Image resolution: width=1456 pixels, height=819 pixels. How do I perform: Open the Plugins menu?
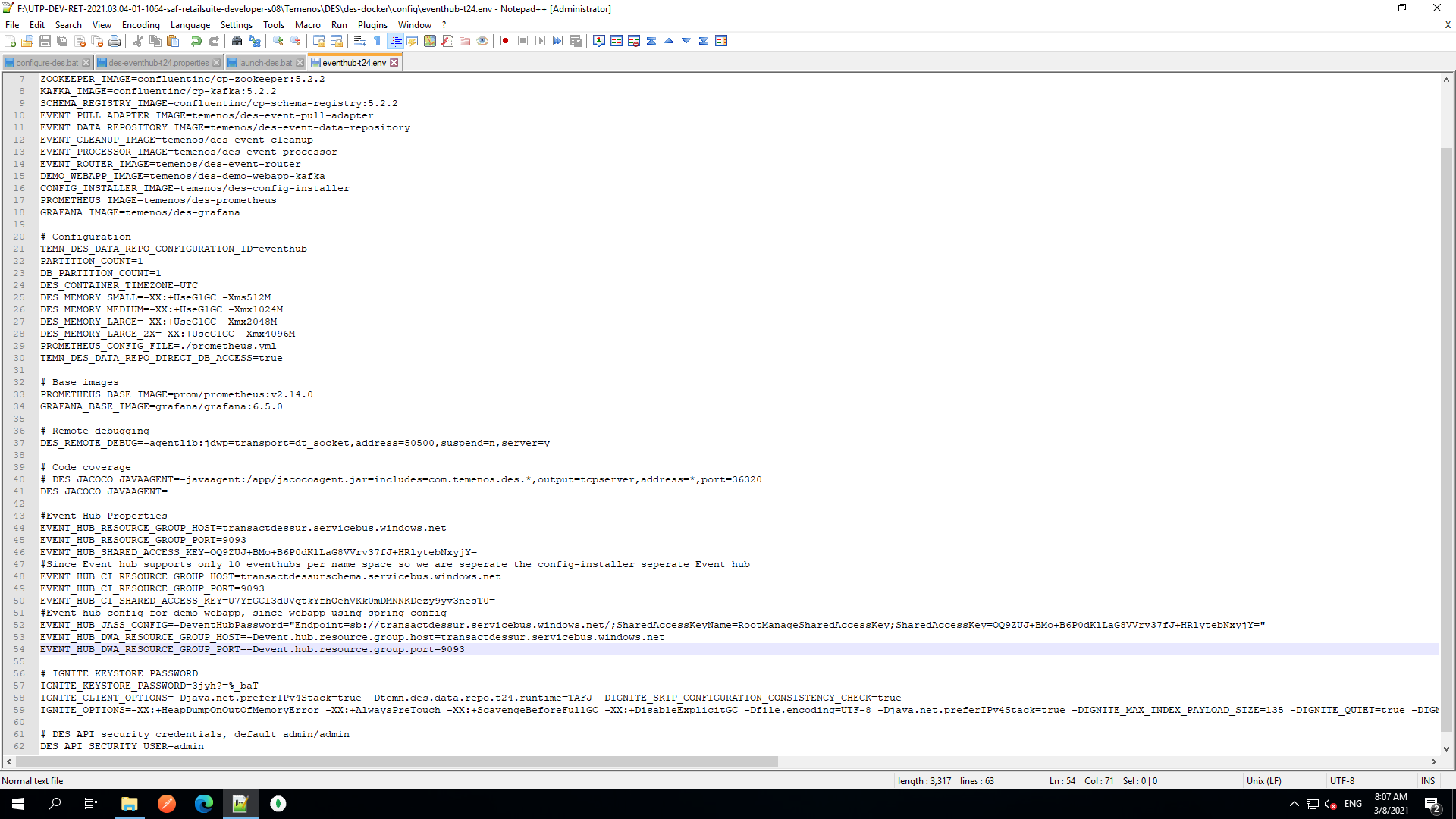(372, 25)
